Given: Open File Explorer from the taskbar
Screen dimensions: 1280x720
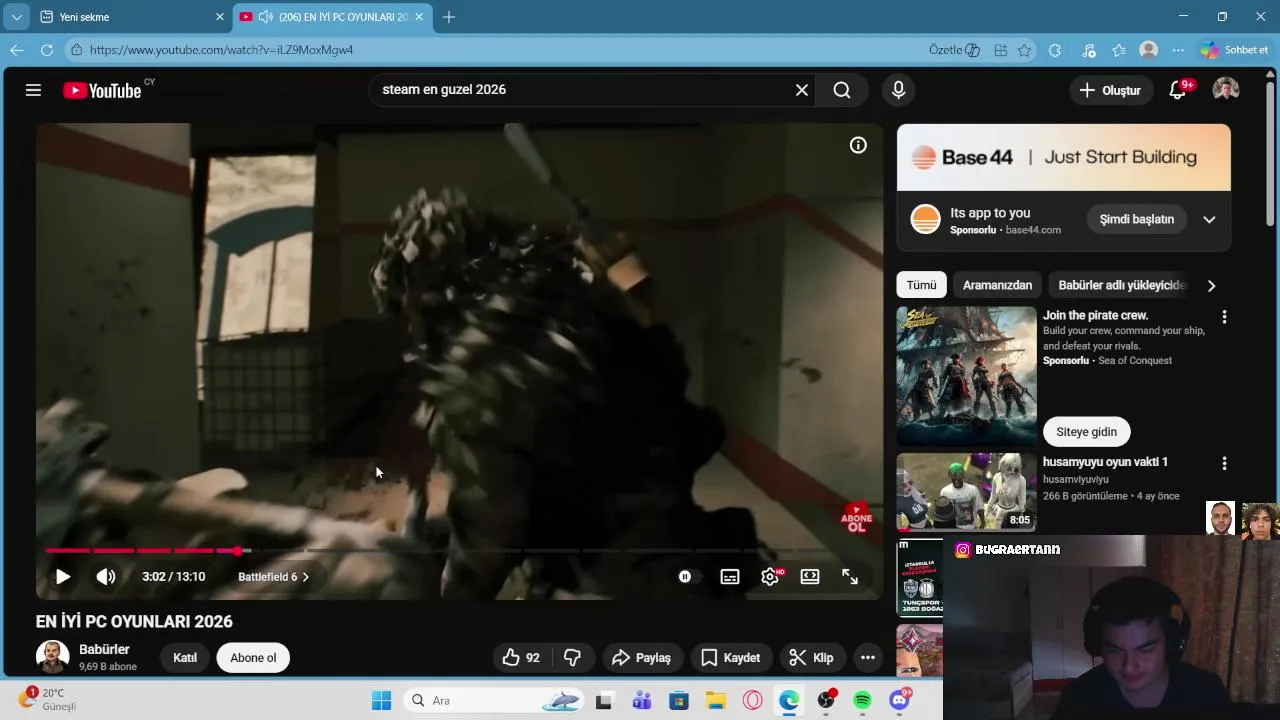Looking at the screenshot, I should click(715, 701).
